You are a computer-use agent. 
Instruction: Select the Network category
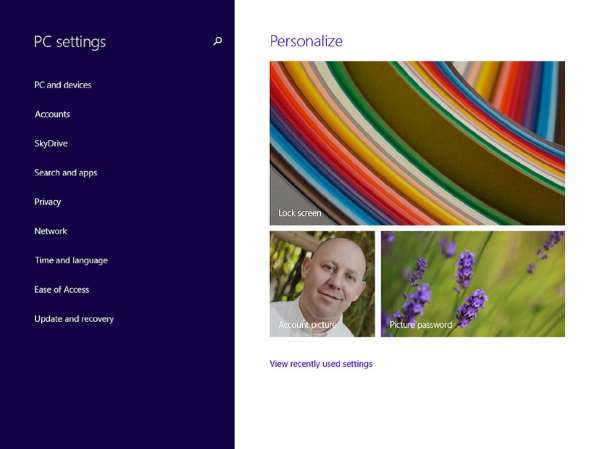pyautogui.click(x=51, y=231)
